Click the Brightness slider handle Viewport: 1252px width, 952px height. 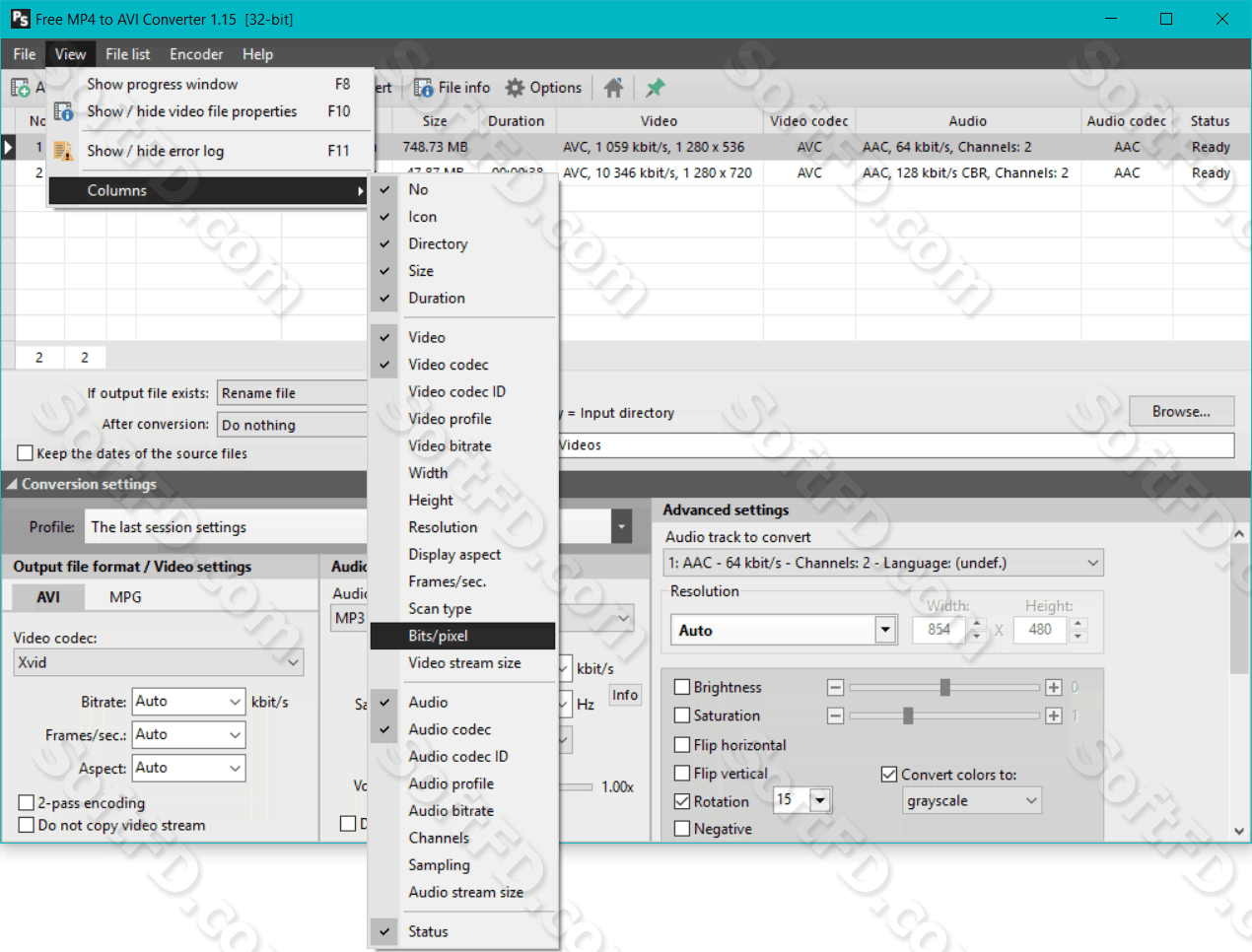[944, 687]
